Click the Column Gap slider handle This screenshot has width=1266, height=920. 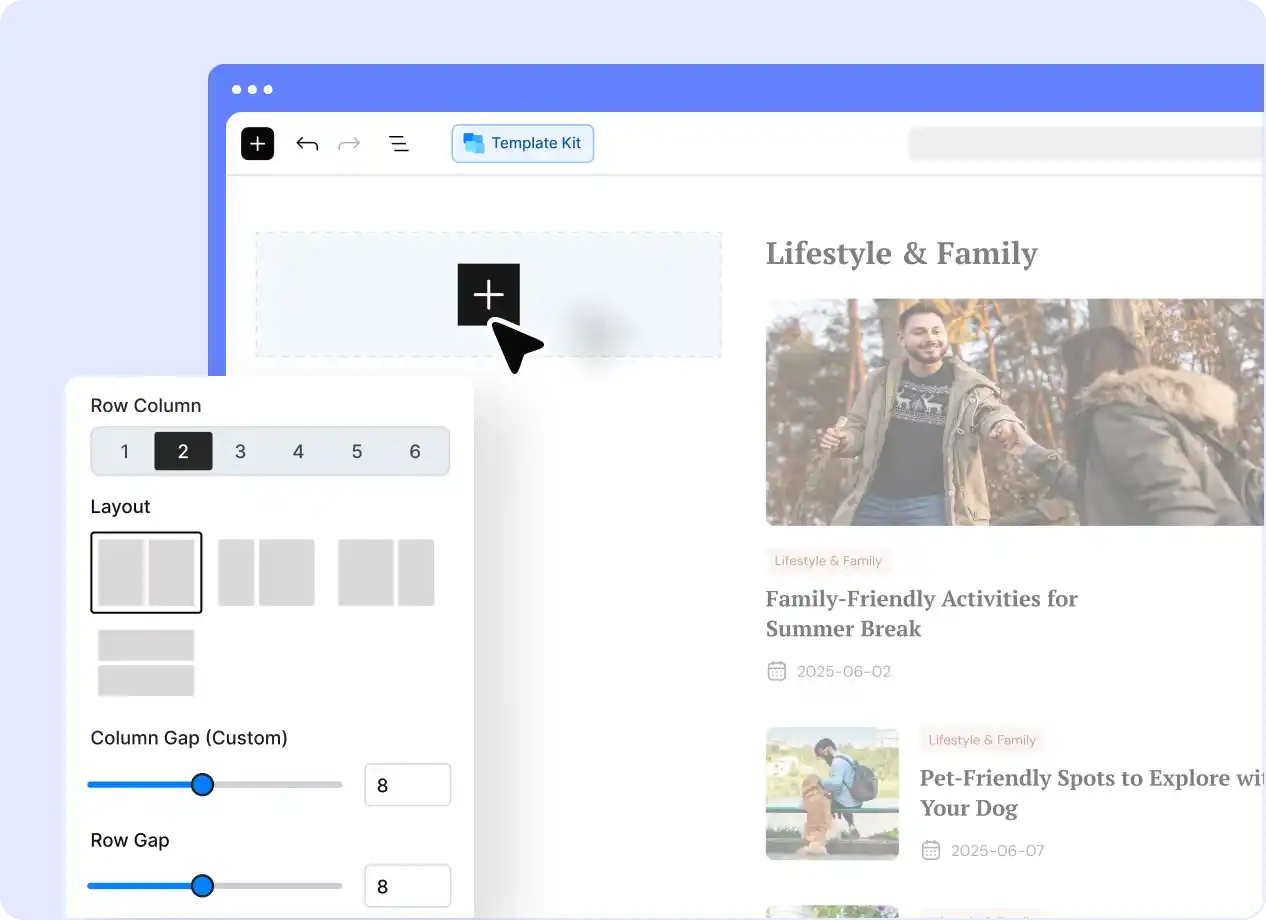pos(203,785)
